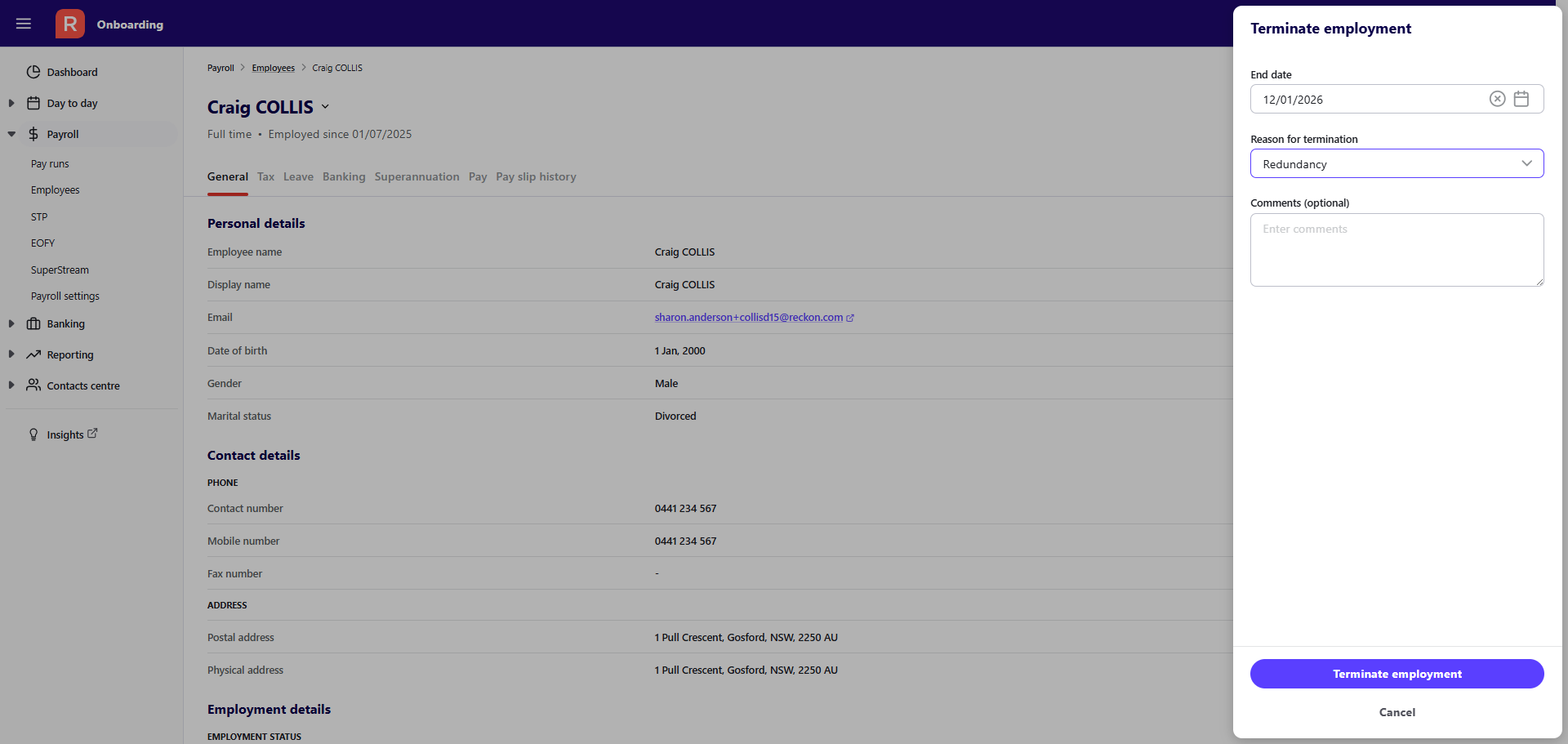
Task: Click the Dashboard sidebar label
Action: click(72, 72)
